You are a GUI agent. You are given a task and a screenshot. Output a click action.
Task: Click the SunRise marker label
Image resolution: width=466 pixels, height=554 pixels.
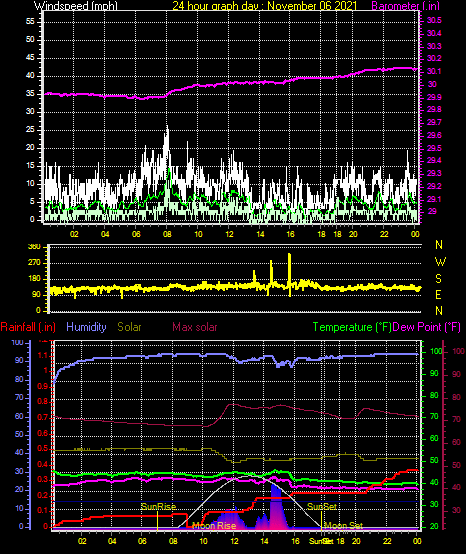pyautogui.click(x=158, y=507)
